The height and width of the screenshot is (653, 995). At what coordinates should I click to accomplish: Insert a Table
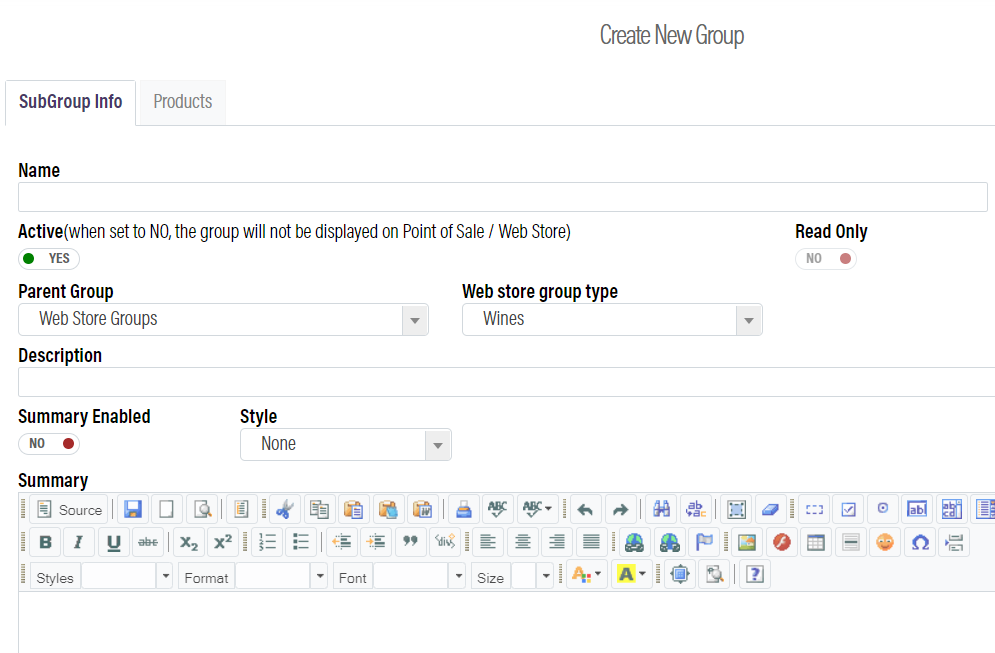coord(816,543)
